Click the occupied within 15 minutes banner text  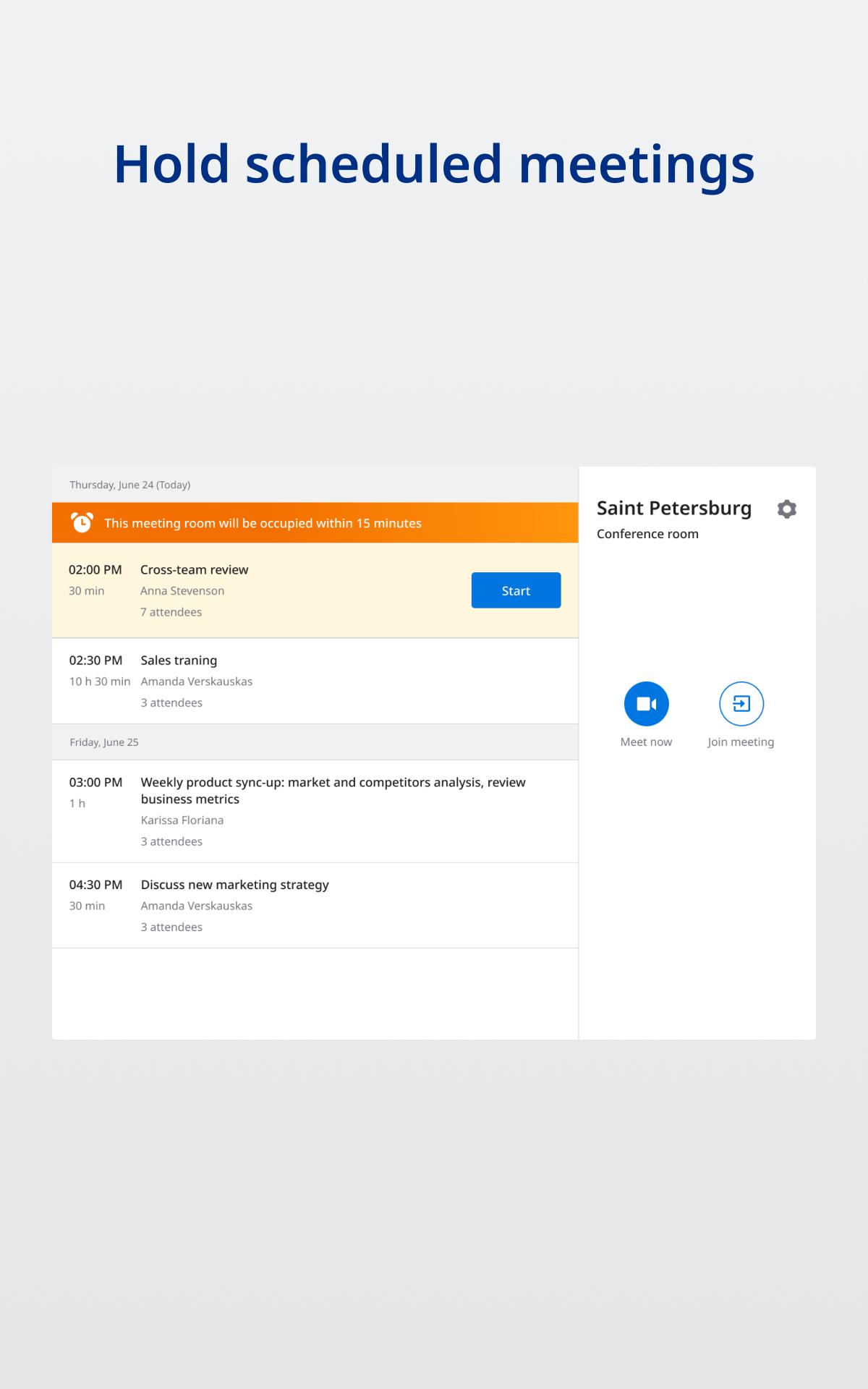coord(263,523)
